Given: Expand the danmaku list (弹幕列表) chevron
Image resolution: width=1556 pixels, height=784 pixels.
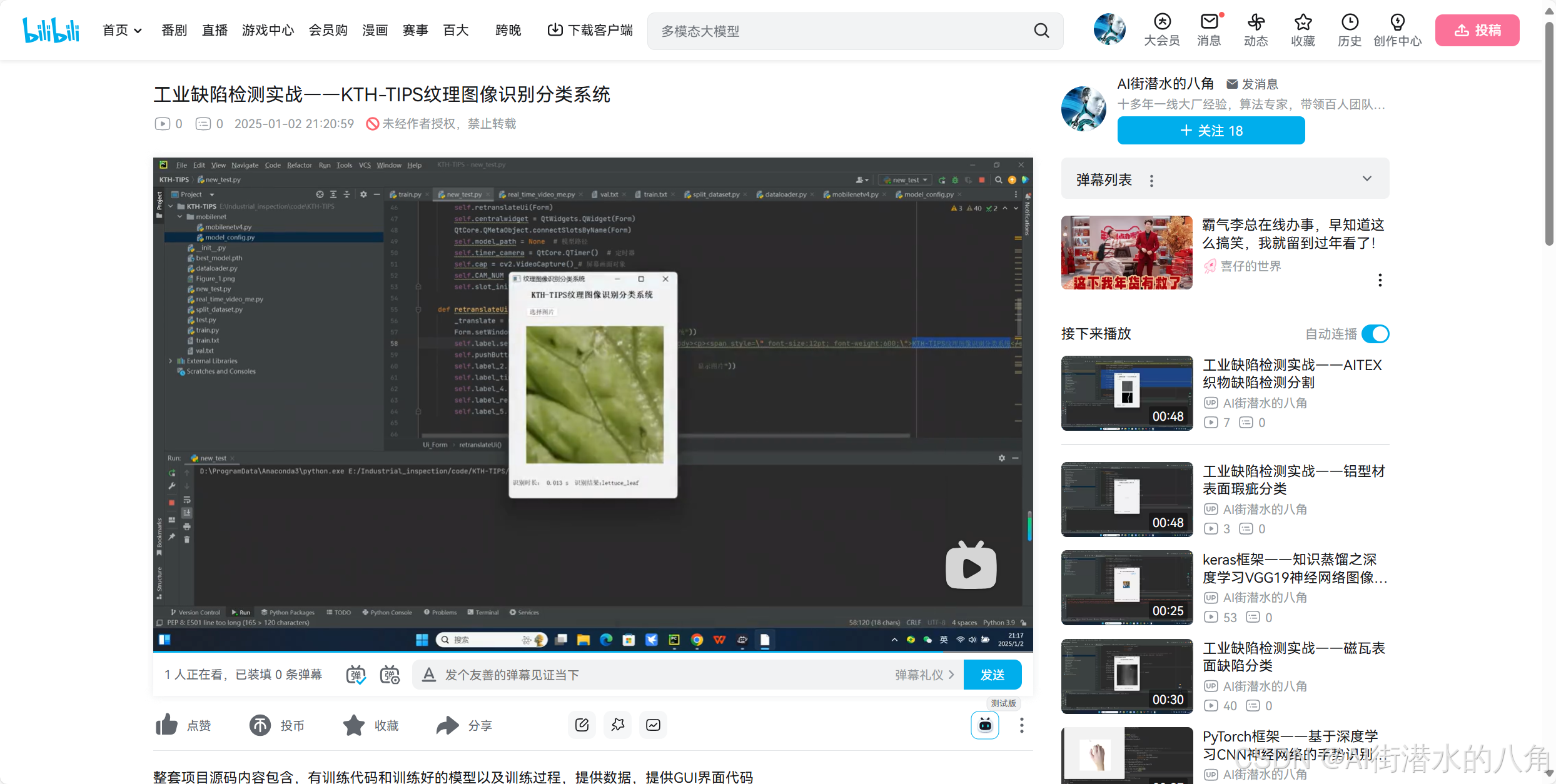Looking at the screenshot, I should coord(1367,179).
